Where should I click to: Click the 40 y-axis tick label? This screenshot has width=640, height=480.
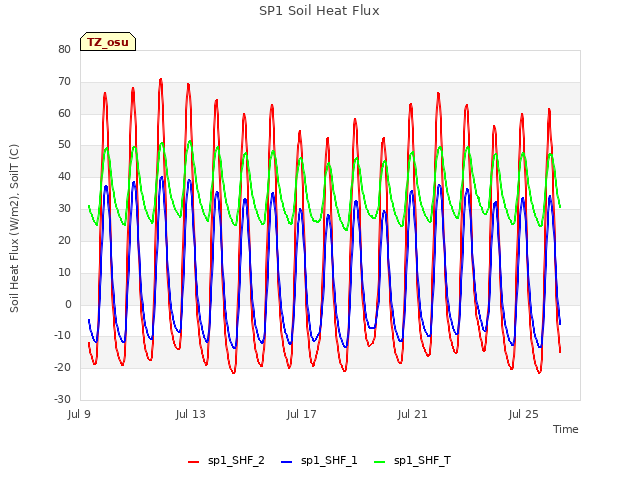click(64, 177)
